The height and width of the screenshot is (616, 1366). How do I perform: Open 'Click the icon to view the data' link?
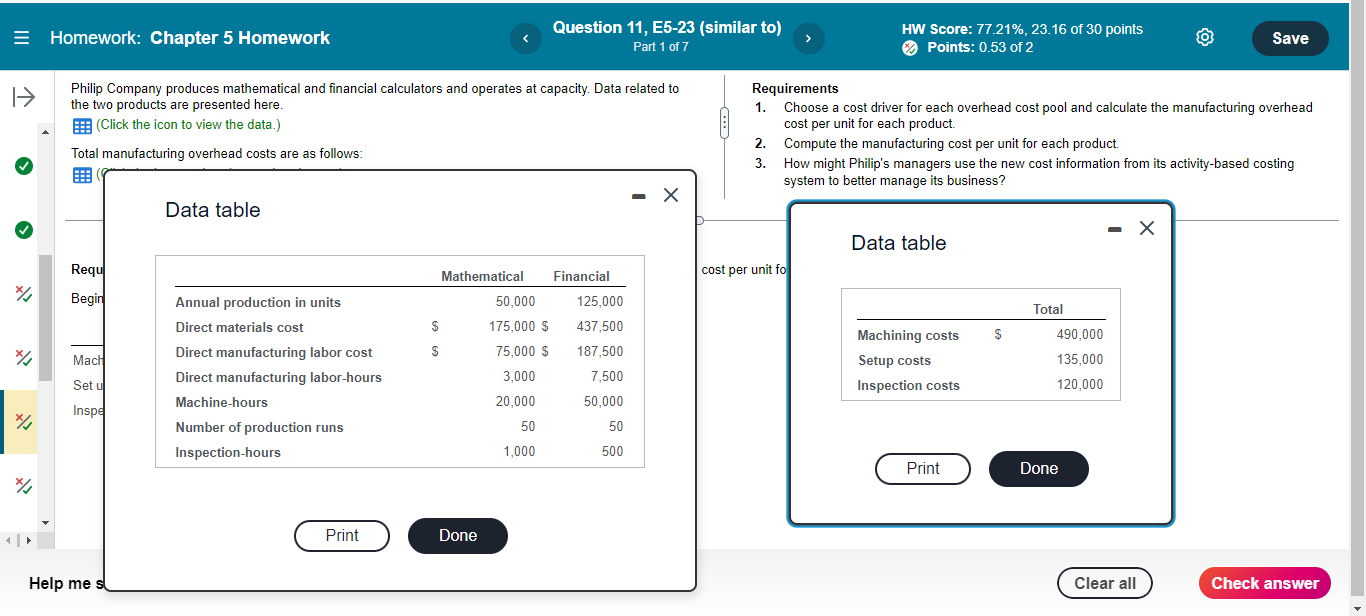click(188, 125)
